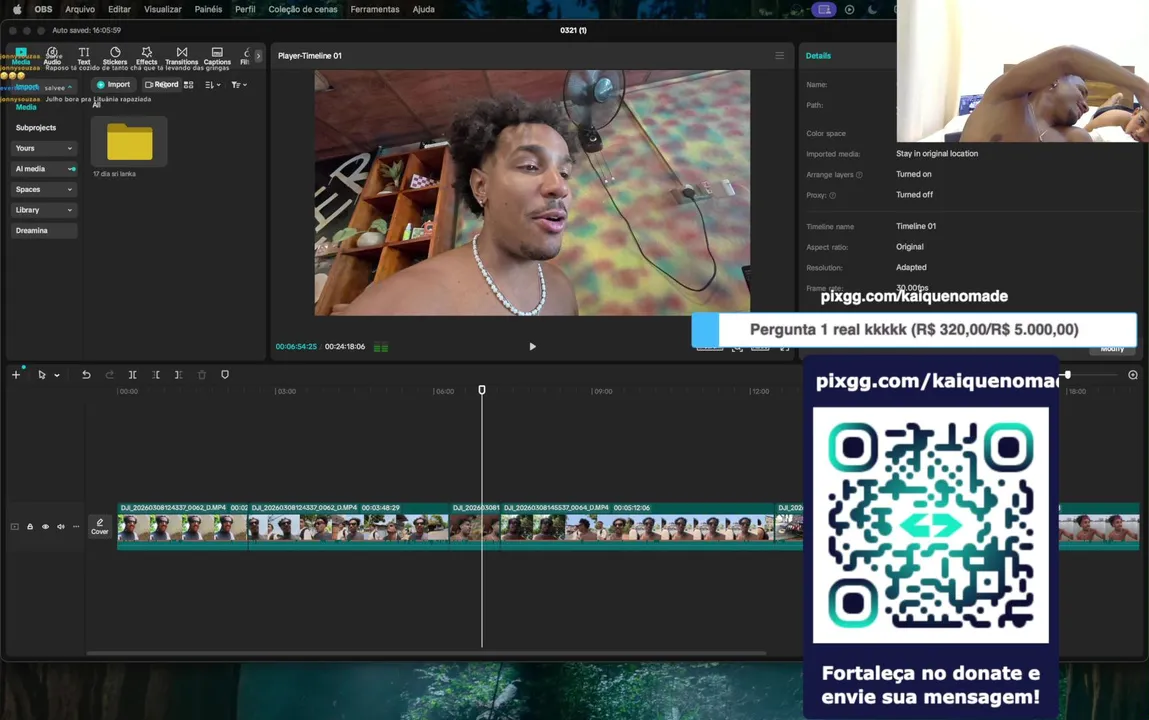Expand the Library dropdown
Screen dimensions: 1149x720
click(x=44, y=209)
